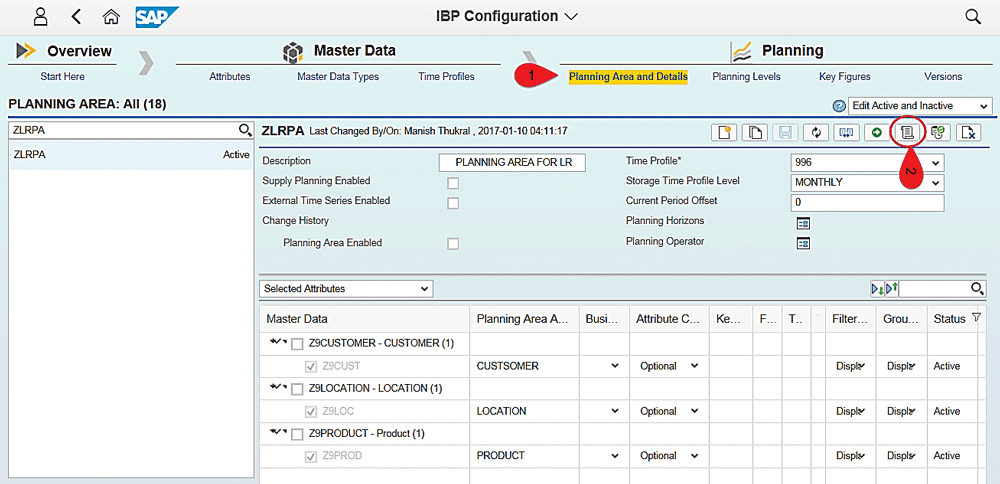The image size is (1000, 484).
Task: Click the Current Period Offset field
Action: point(867,203)
